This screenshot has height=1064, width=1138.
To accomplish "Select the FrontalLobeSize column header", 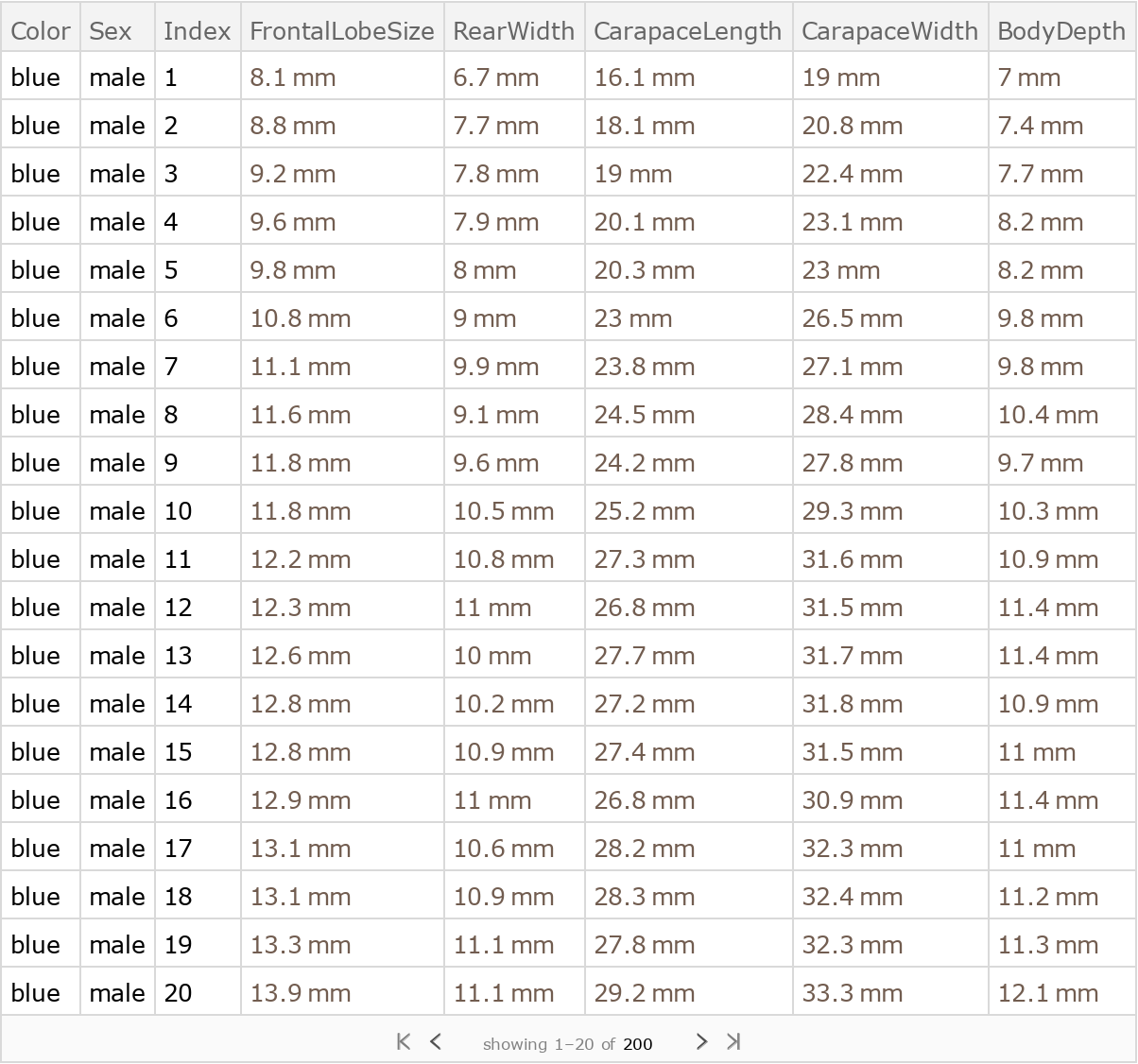I will click(341, 31).
